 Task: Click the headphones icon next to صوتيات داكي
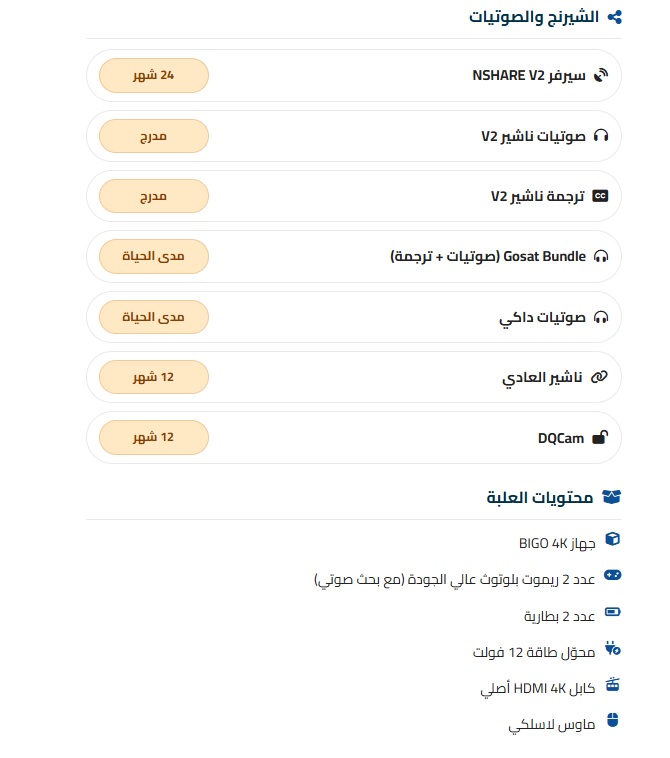[x=601, y=317]
